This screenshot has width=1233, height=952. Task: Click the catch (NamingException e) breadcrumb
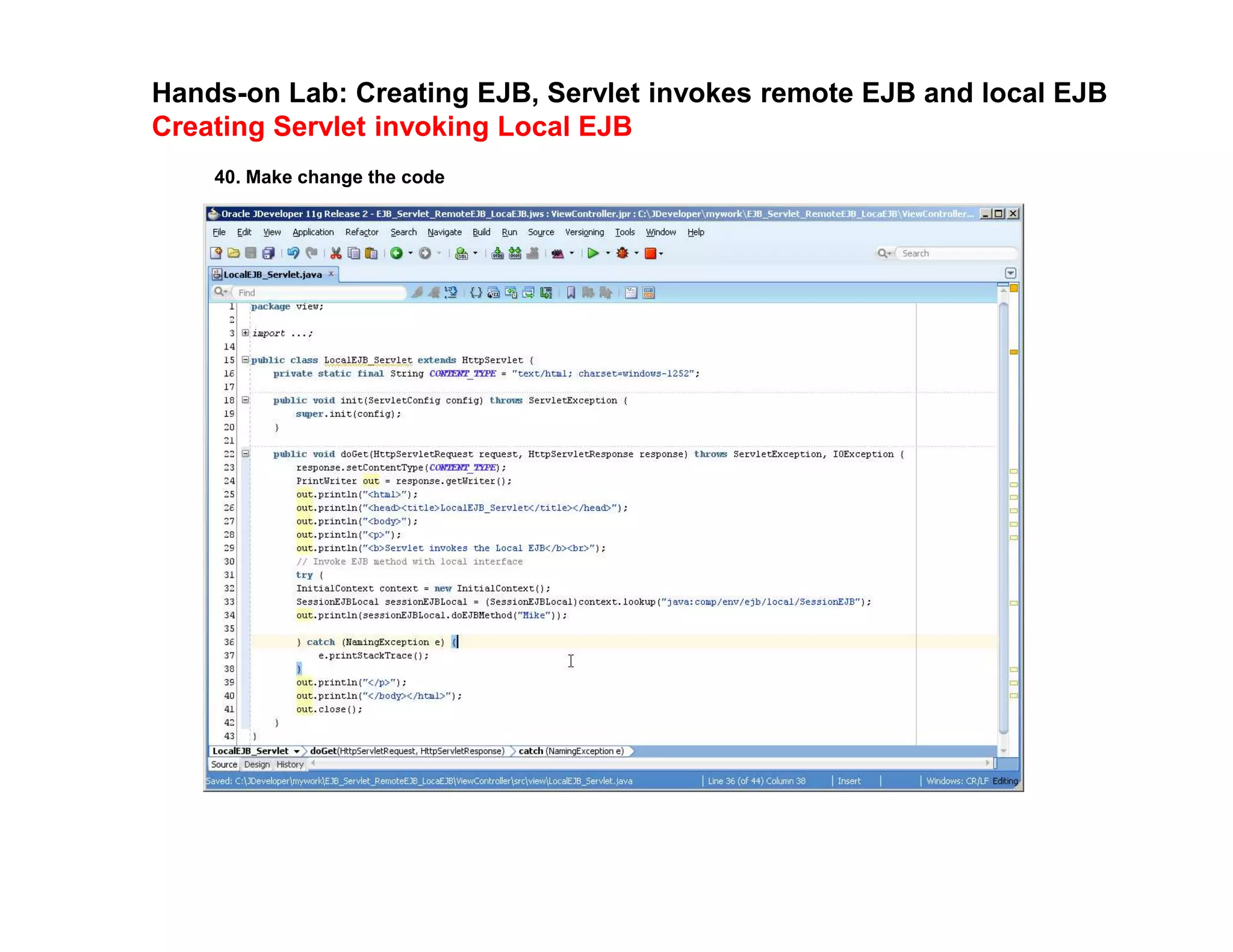571,751
